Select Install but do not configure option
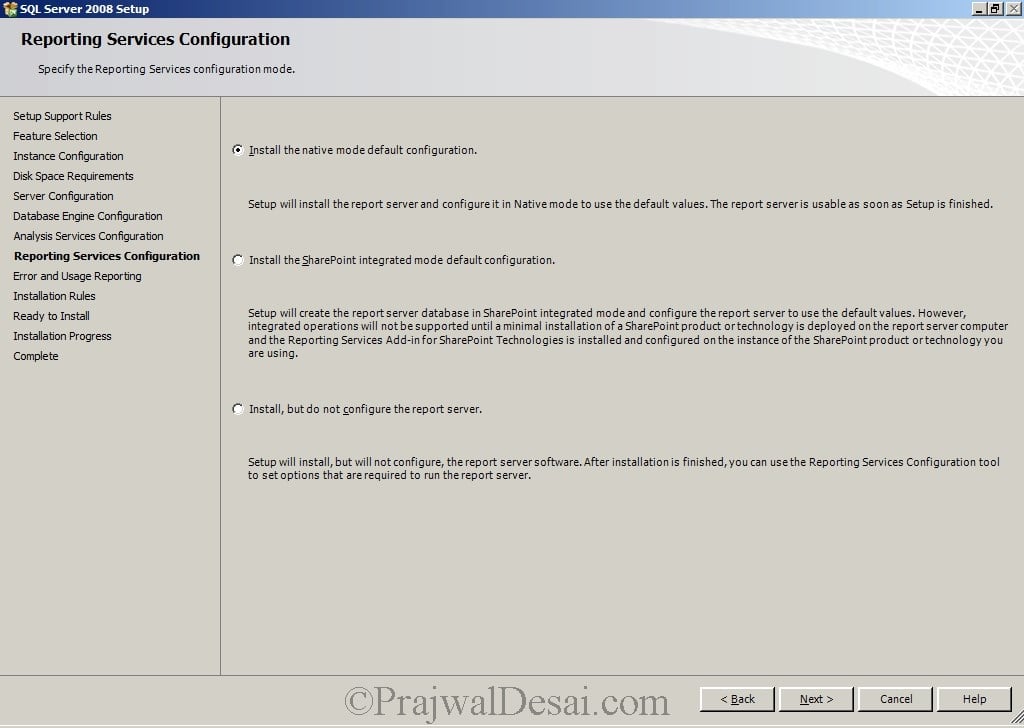The height and width of the screenshot is (728, 1024). coord(238,409)
